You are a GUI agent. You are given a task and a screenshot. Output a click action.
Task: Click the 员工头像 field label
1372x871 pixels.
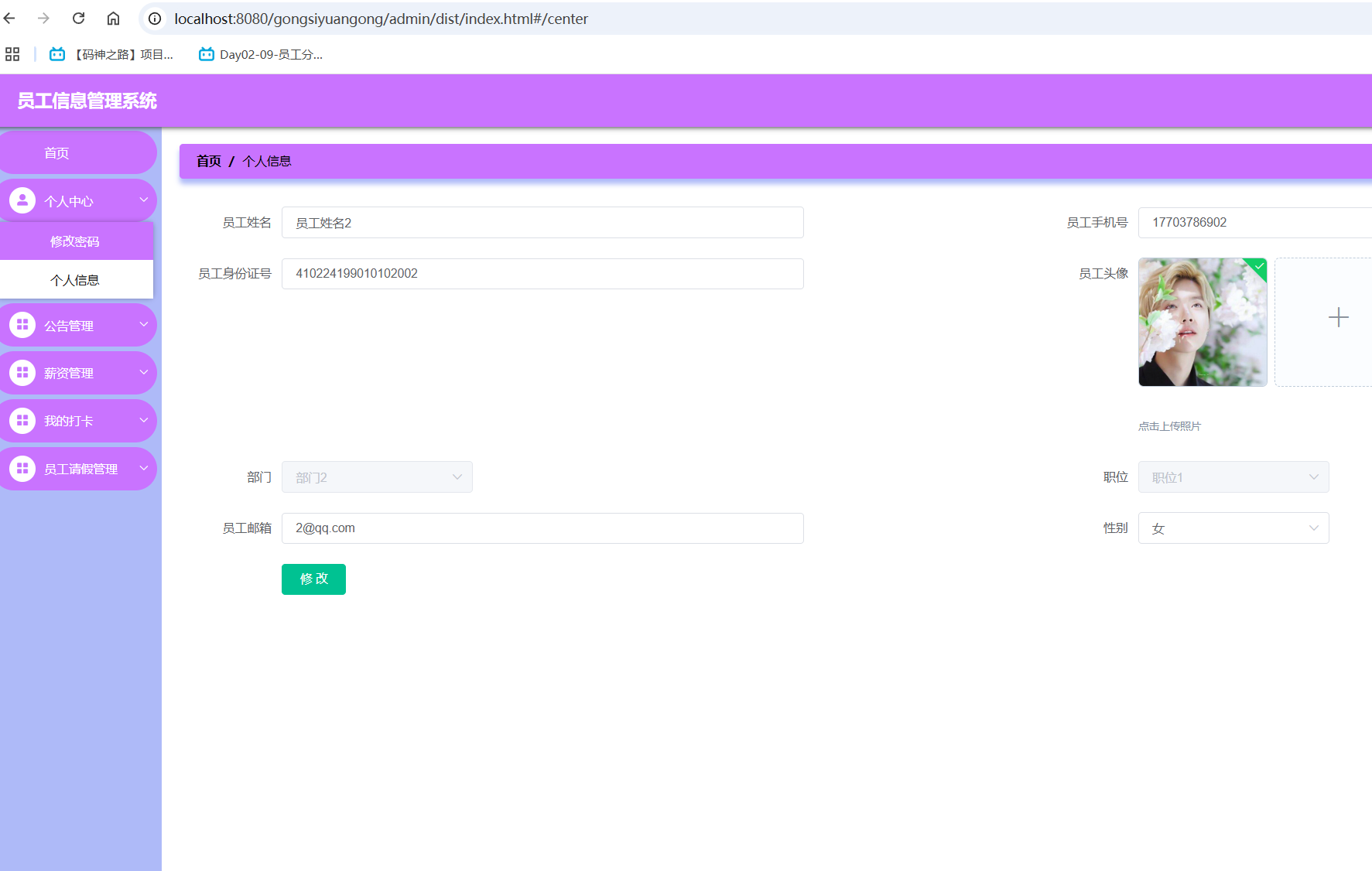click(x=1103, y=274)
